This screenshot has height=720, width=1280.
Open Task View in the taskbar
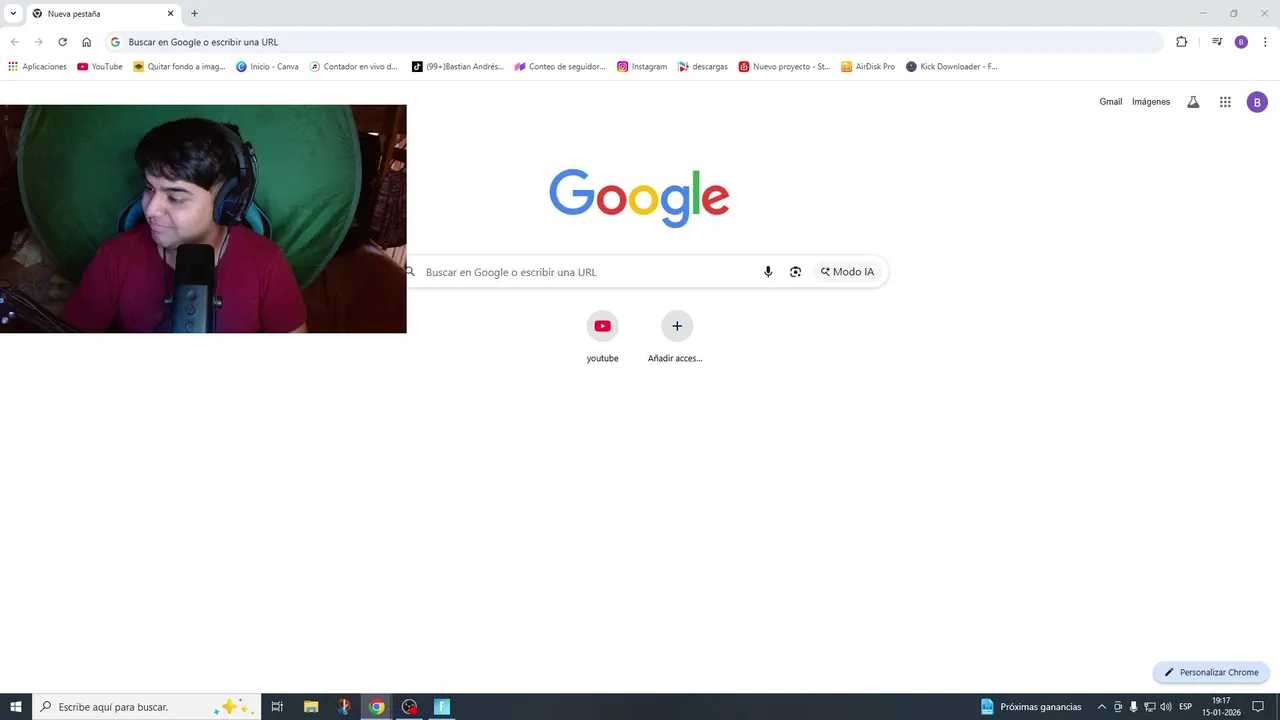point(278,707)
